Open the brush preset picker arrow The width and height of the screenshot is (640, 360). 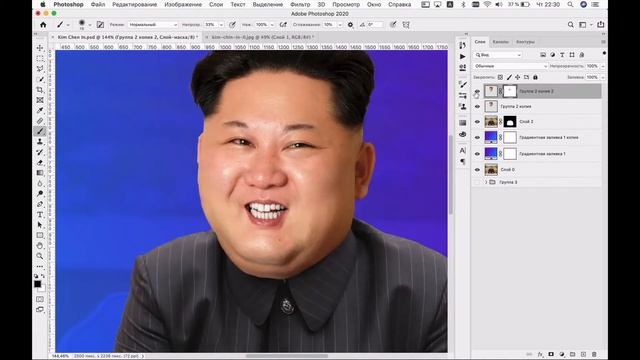89,25
